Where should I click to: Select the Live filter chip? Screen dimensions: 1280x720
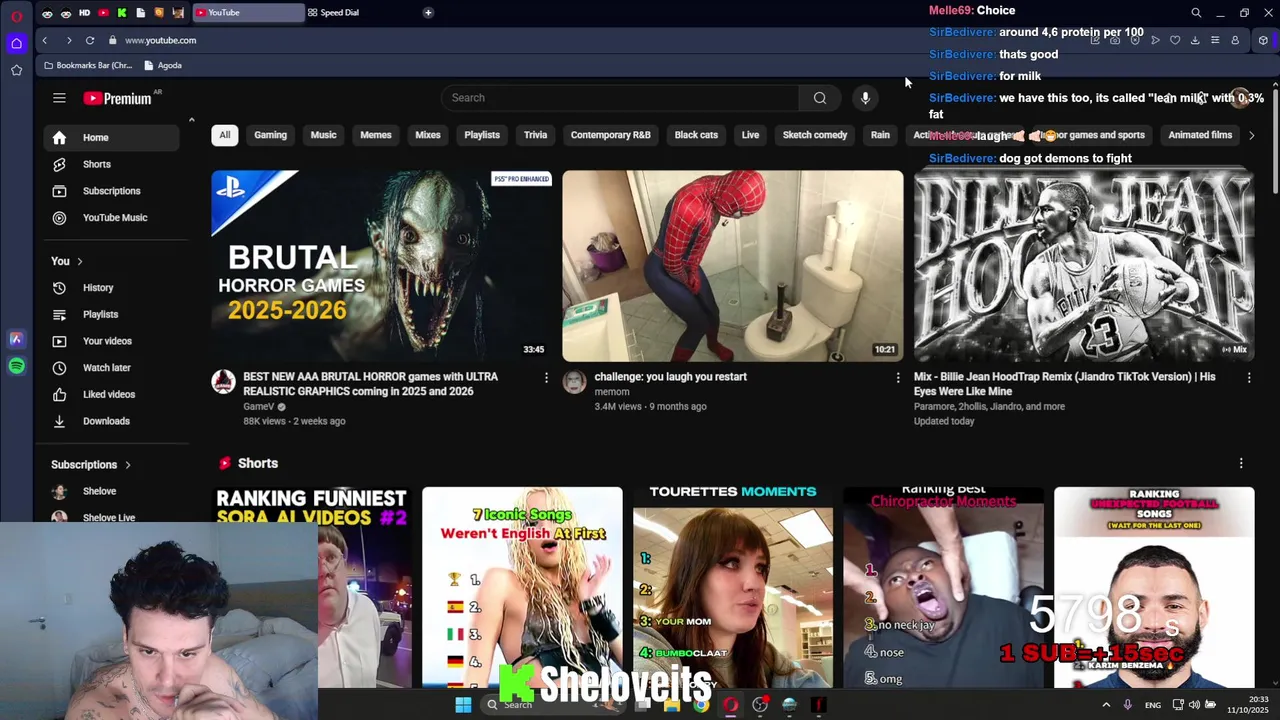[x=750, y=135]
